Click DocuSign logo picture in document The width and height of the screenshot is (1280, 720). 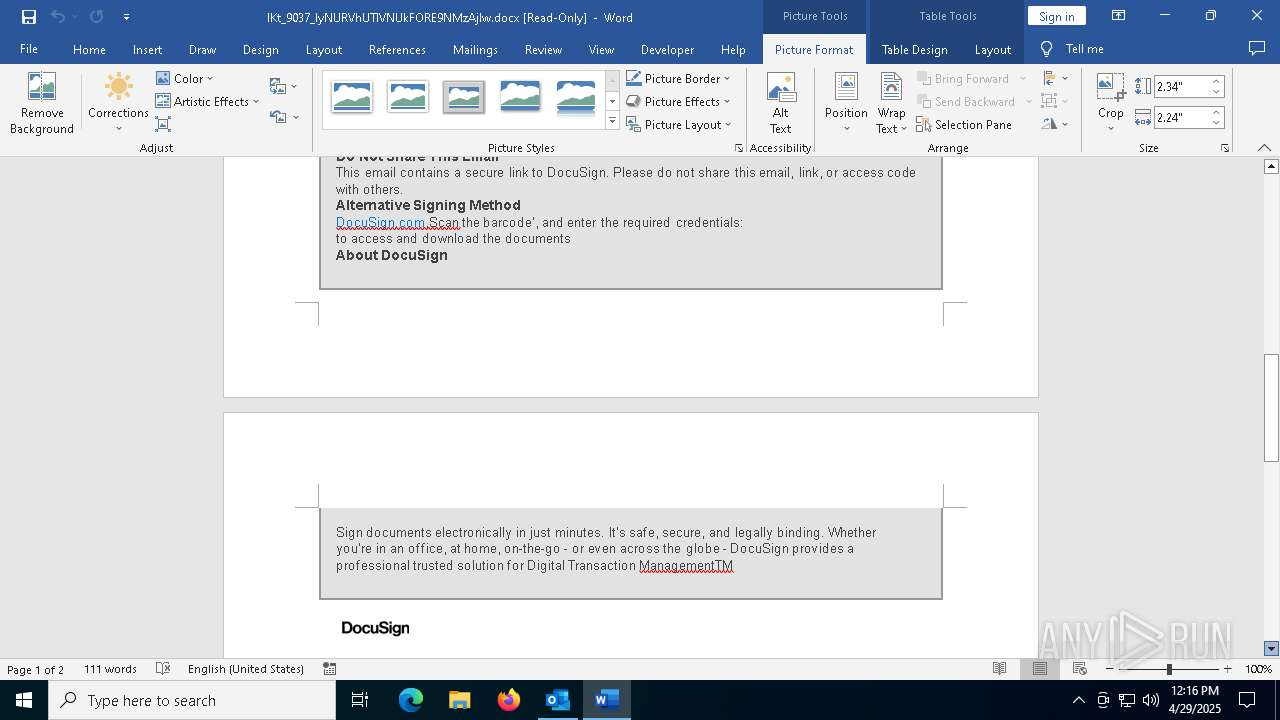(375, 628)
